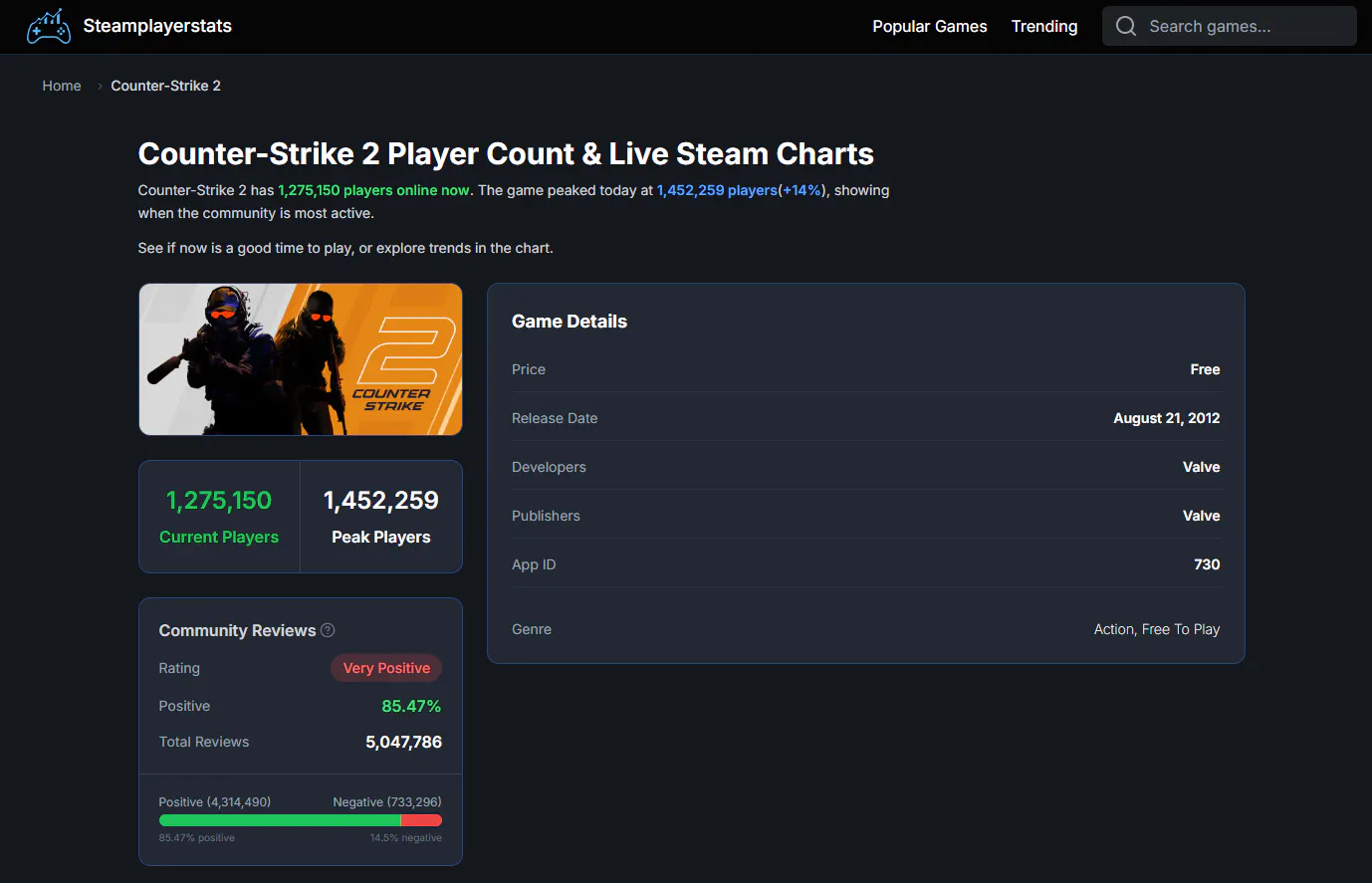Image resolution: width=1372 pixels, height=883 pixels.
Task: Click the '85.47% positive' caption
Action: pyautogui.click(x=197, y=838)
